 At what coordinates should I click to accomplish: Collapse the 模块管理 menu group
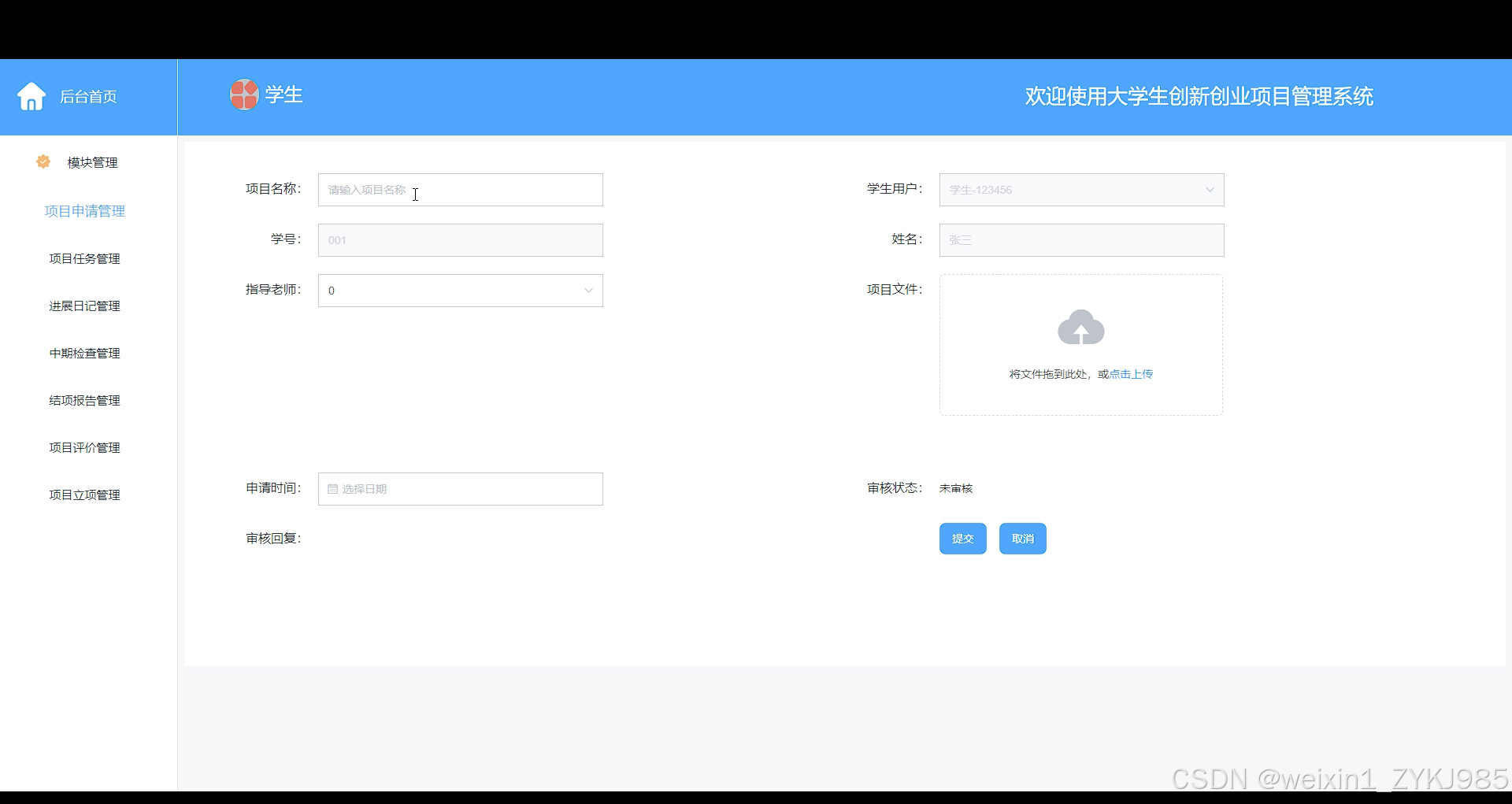(x=92, y=162)
